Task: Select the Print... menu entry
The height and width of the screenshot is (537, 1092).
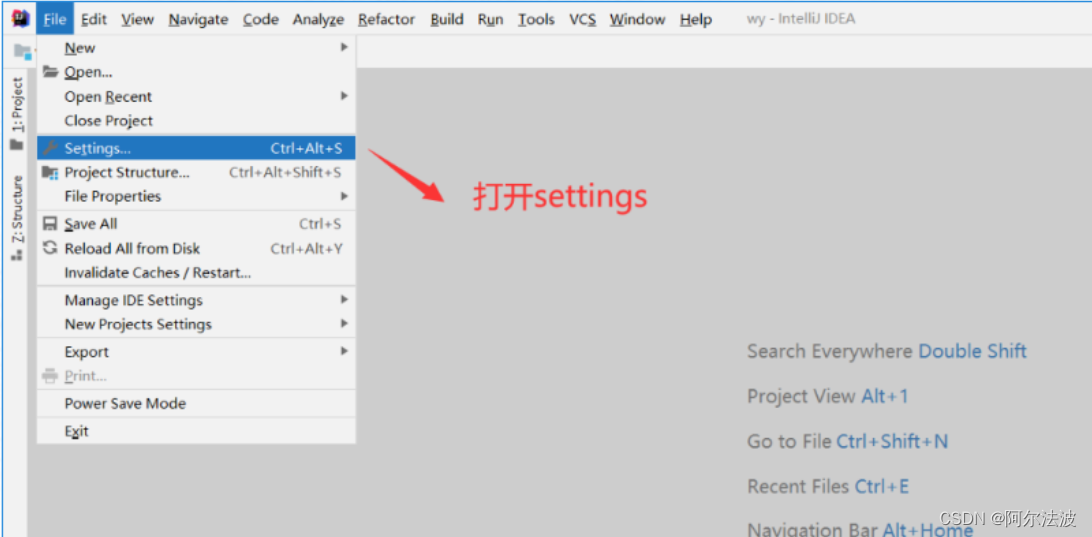Action: point(196,376)
